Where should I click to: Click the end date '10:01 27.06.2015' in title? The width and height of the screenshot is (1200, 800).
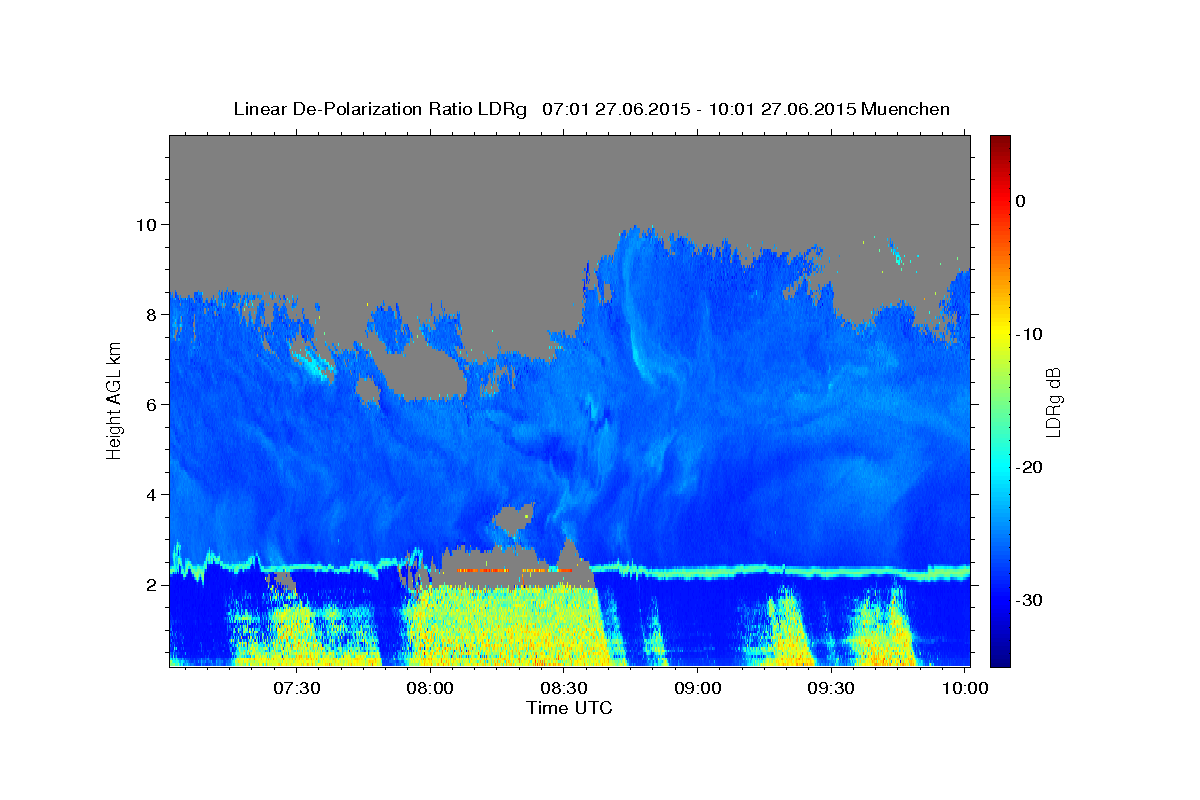[781, 109]
